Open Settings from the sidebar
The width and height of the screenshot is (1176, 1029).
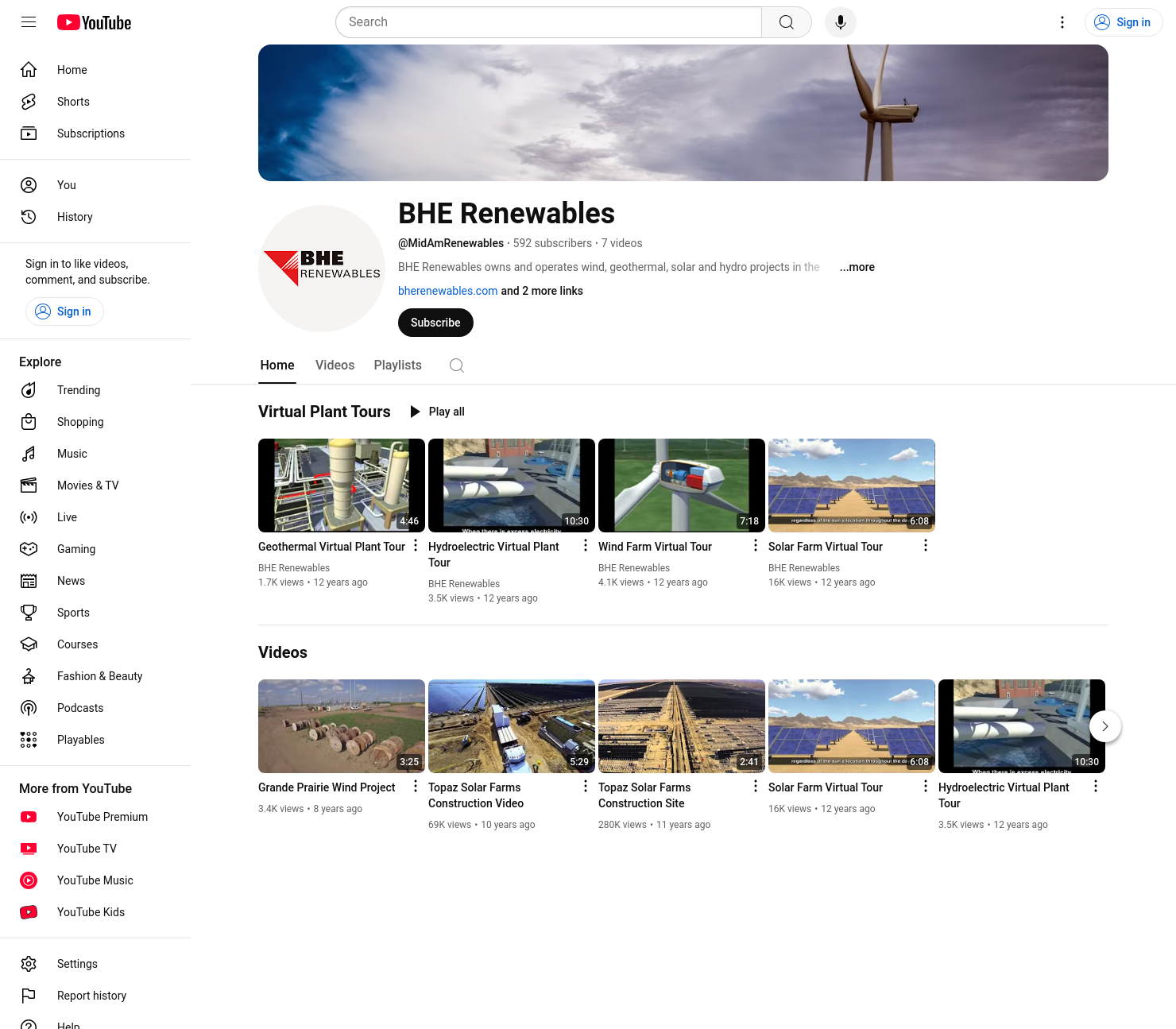(95, 964)
